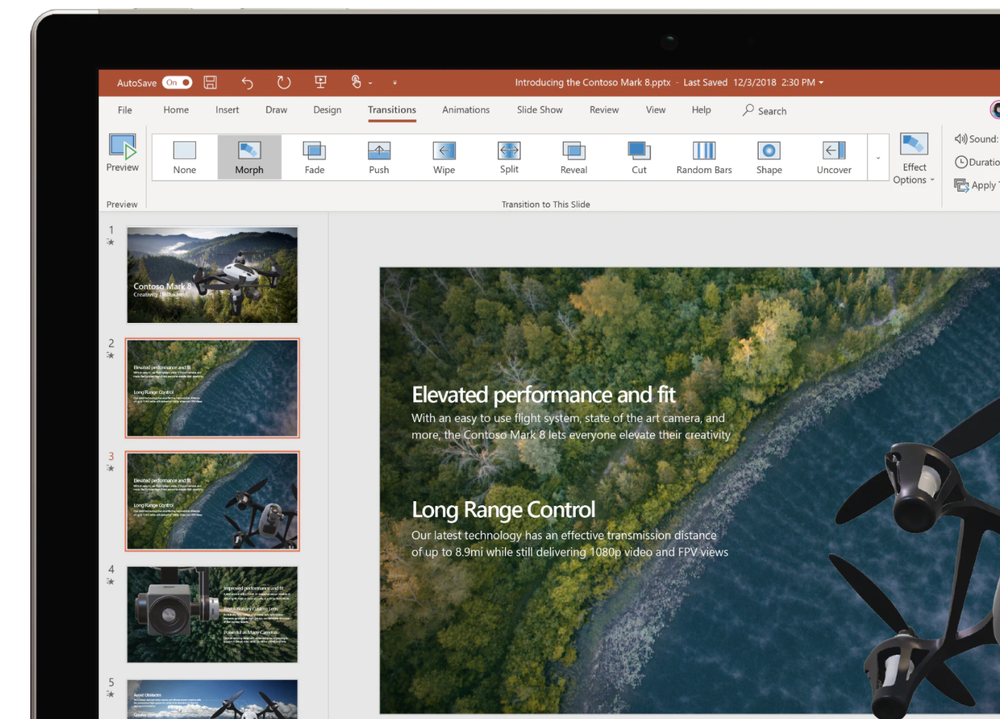Screen dimensions: 1000x719
Task: Apply the Random Bars transition
Action: [x=703, y=155]
